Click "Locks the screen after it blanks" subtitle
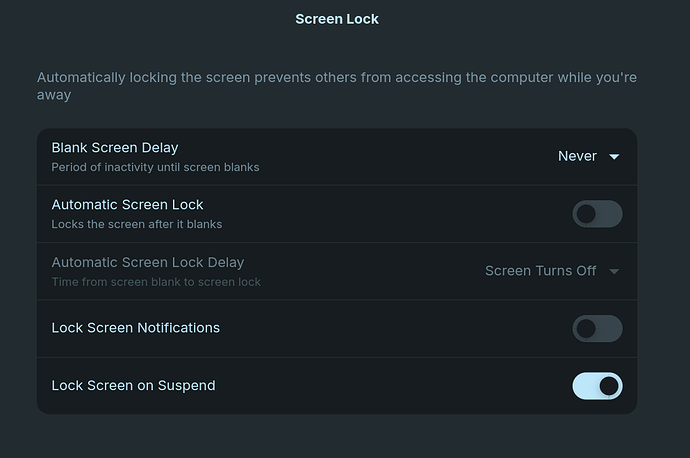The height and width of the screenshot is (458, 690). point(137,224)
